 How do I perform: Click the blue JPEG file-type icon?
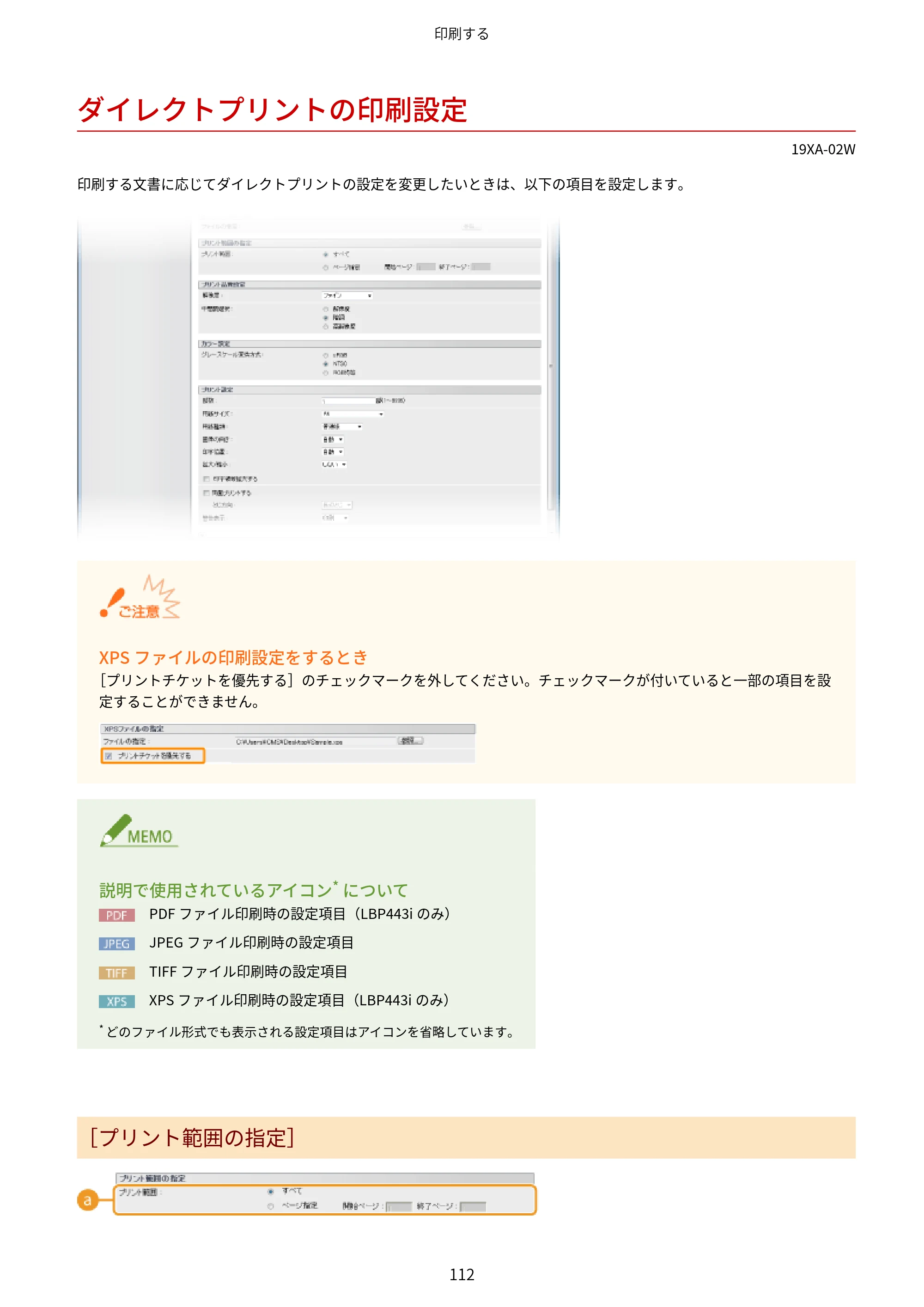click(x=117, y=944)
